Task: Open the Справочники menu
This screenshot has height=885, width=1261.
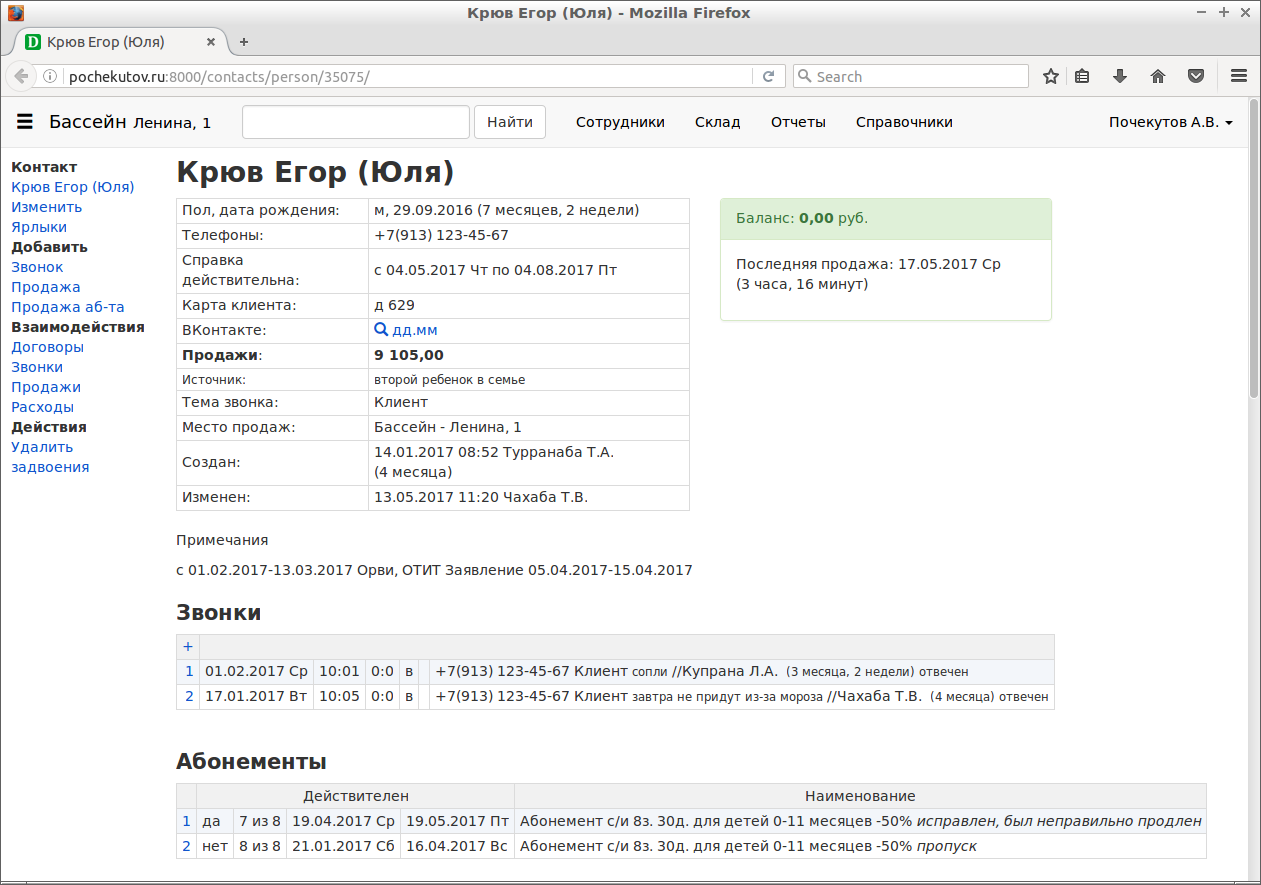Action: coord(904,122)
